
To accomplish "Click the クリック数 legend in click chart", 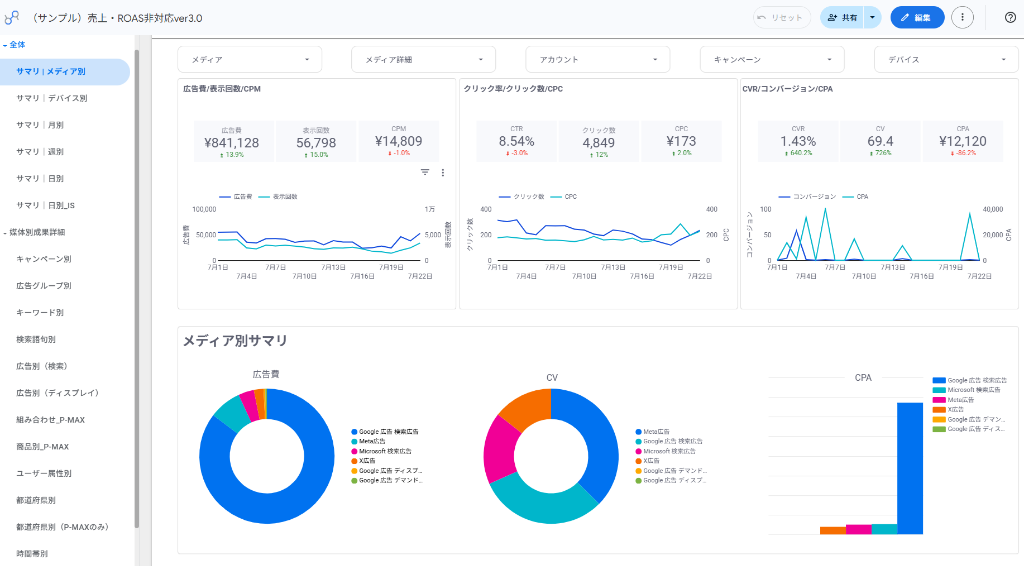I will pyautogui.click(x=521, y=197).
